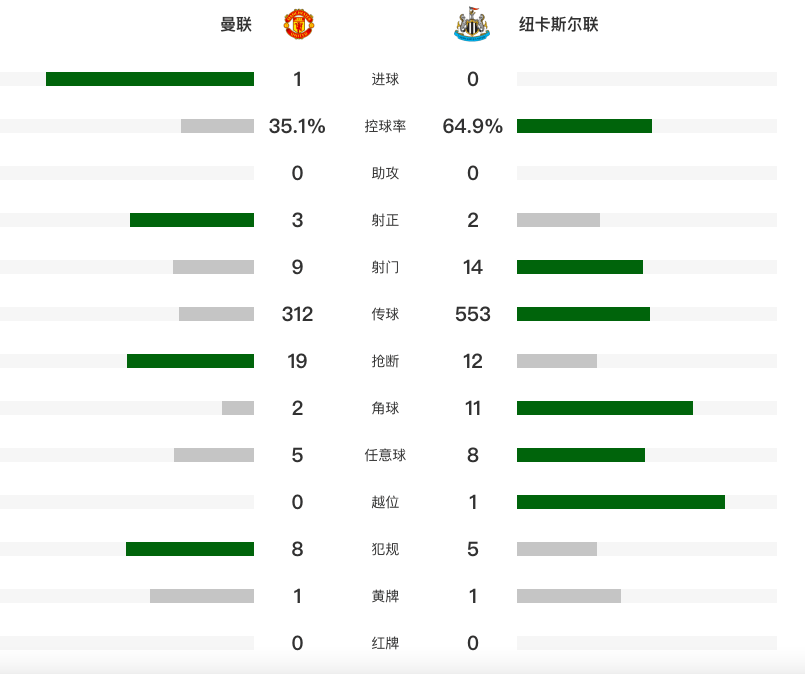Click the 助攻 stat label
The height and width of the screenshot is (674, 805).
[x=385, y=174]
